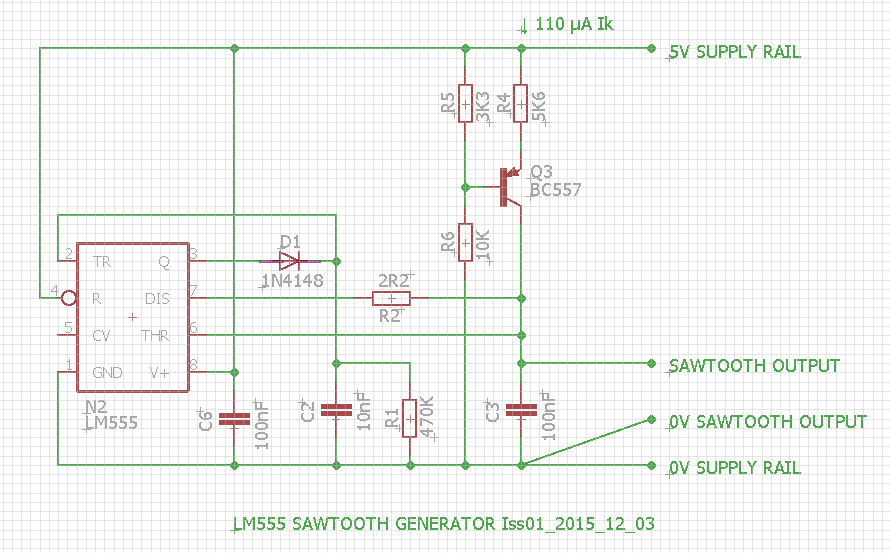
Task: Click the junction at Q3 base node
Action: click(x=465, y=187)
